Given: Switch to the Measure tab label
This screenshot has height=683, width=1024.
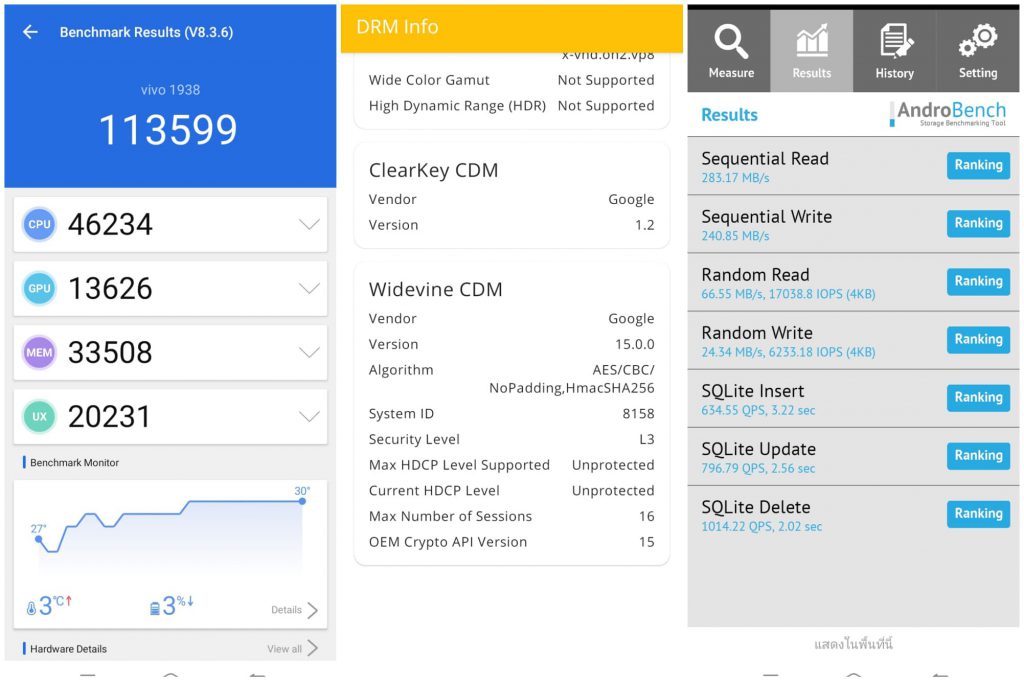Looking at the screenshot, I should coord(731,72).
